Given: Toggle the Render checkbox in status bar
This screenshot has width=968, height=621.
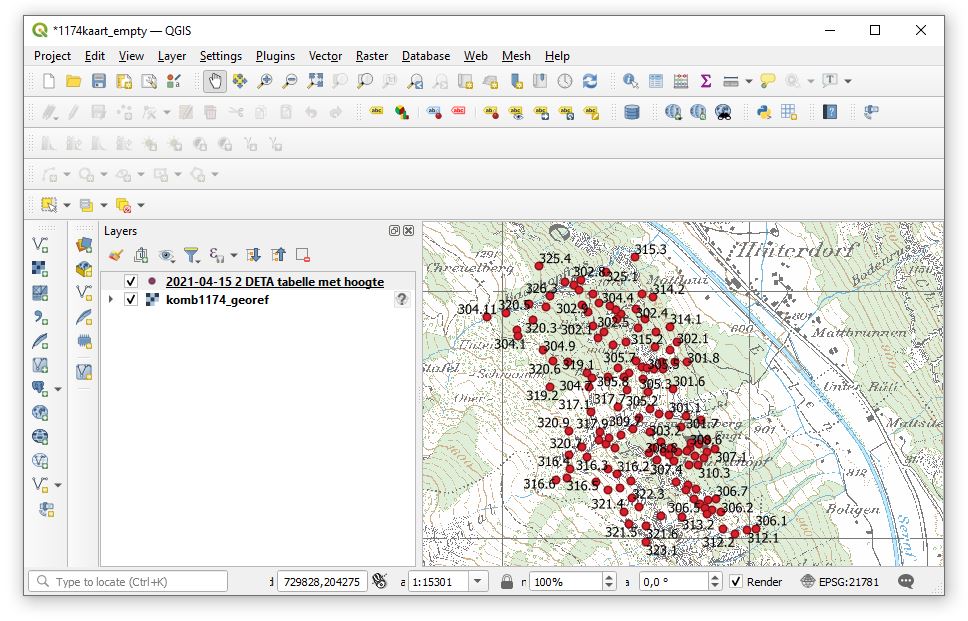Looking at the screenshot, I should pos(736,582).
